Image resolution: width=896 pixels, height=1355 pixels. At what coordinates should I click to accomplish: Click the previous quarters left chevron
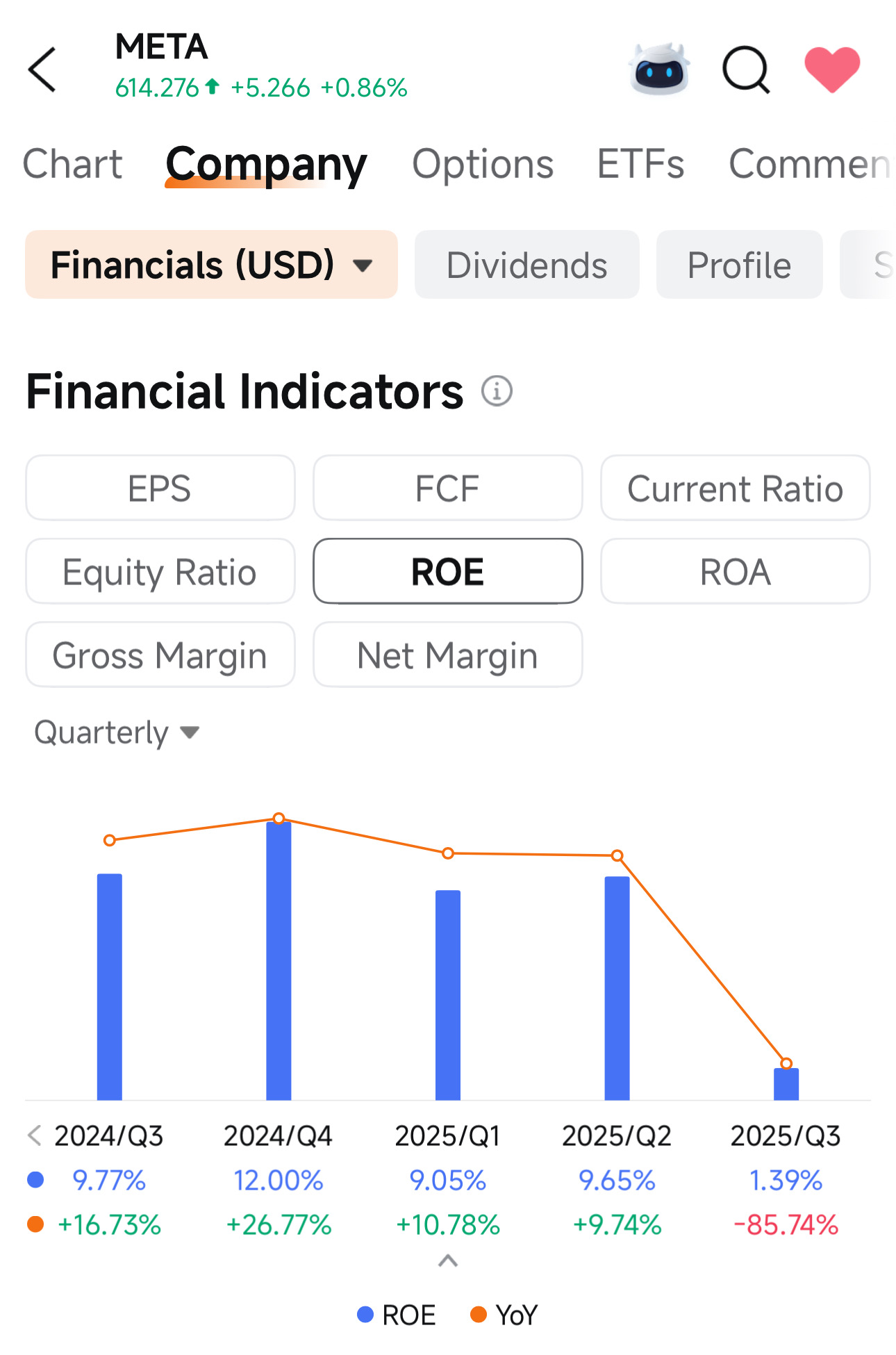(x=34, y=1136)
